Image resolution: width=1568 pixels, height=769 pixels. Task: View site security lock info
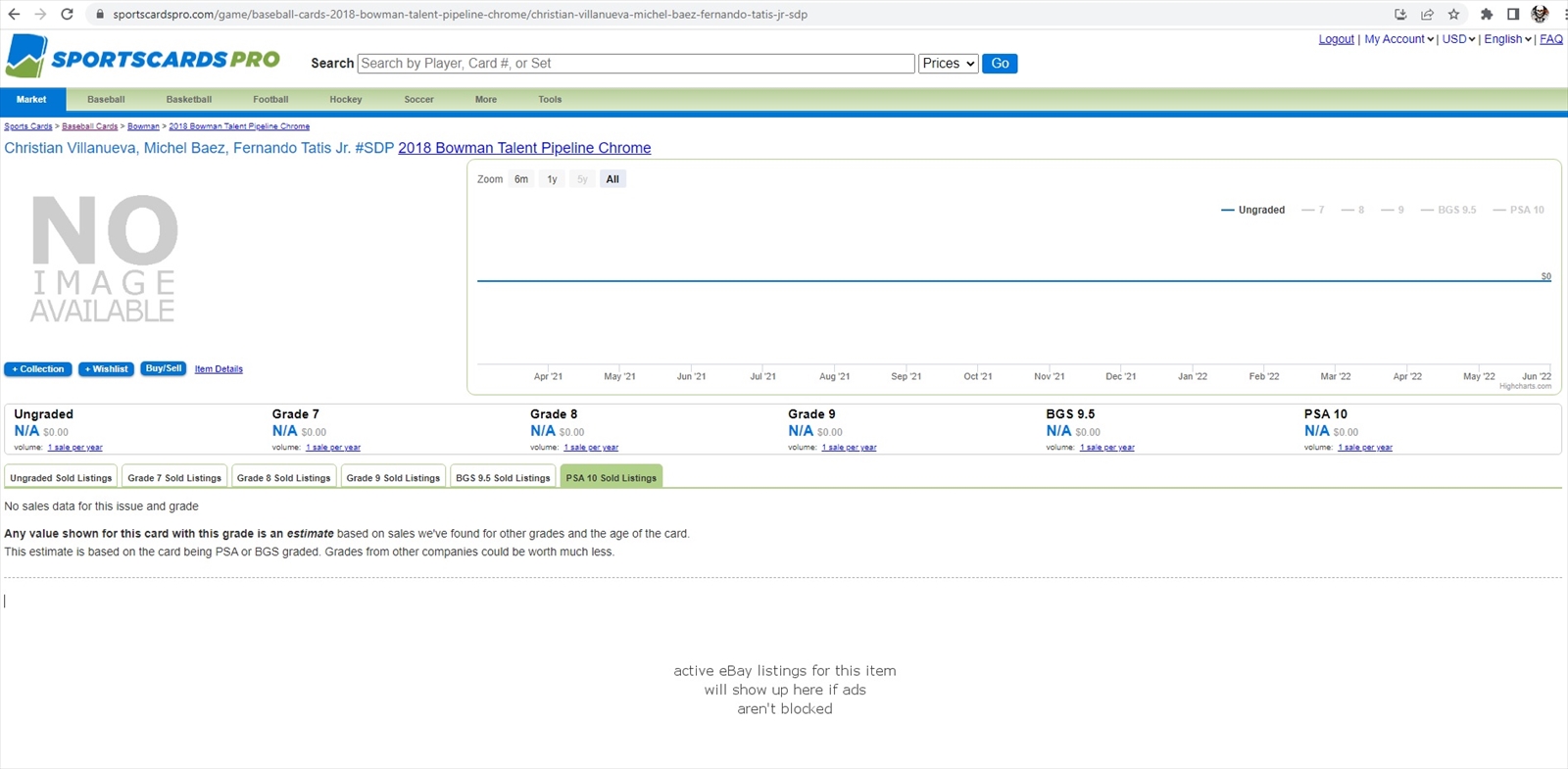pos(99,15)
